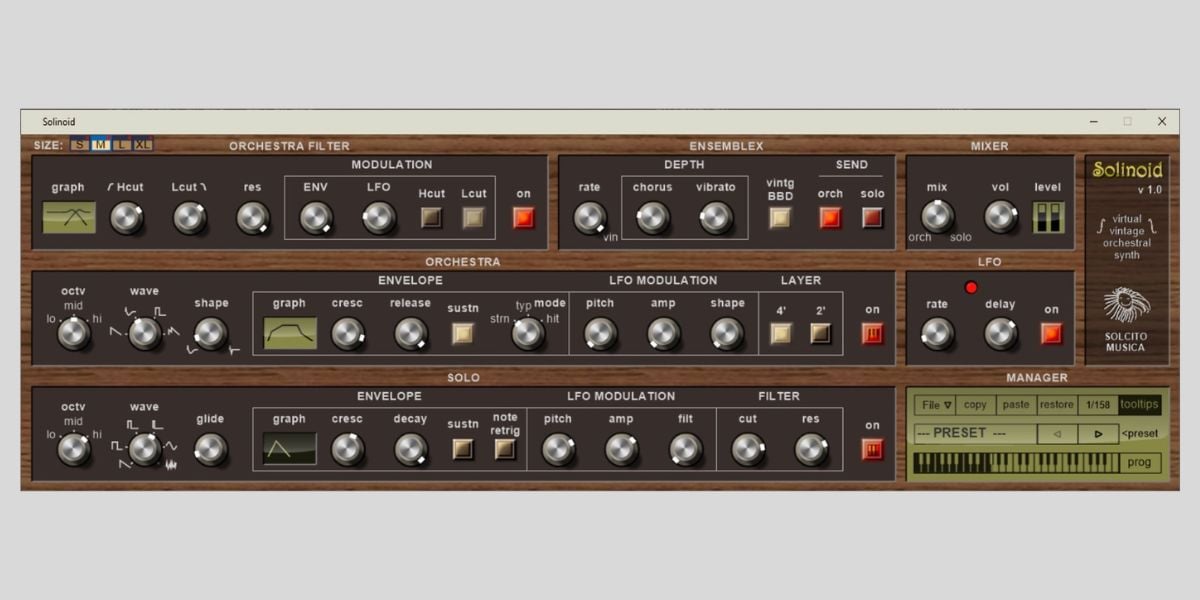Viewport: 1200px width, 600px height.
Task: Click the Solo glide knob
Action: pos(210,449)
